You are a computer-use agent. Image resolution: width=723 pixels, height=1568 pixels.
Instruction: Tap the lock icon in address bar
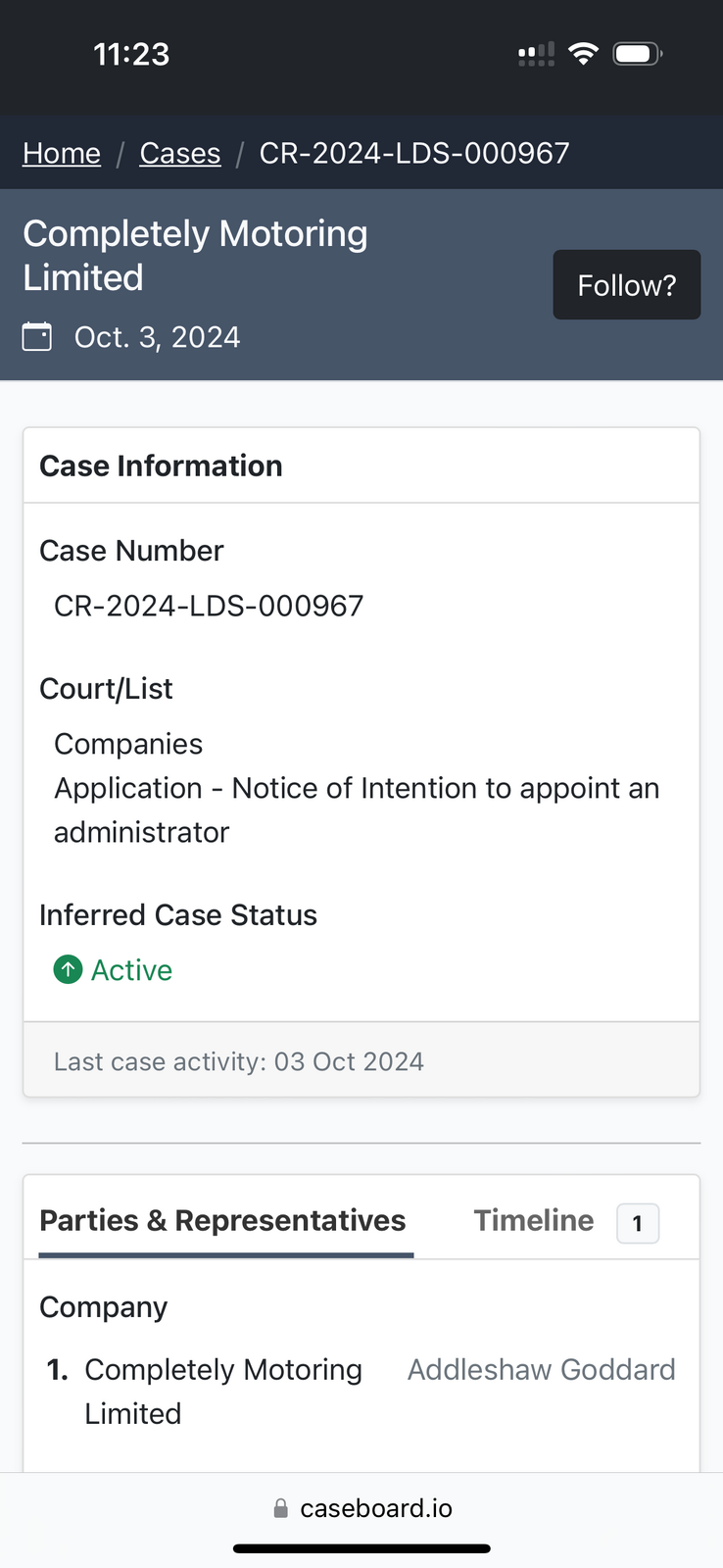pyautogui.click(x=281, y=1508)
